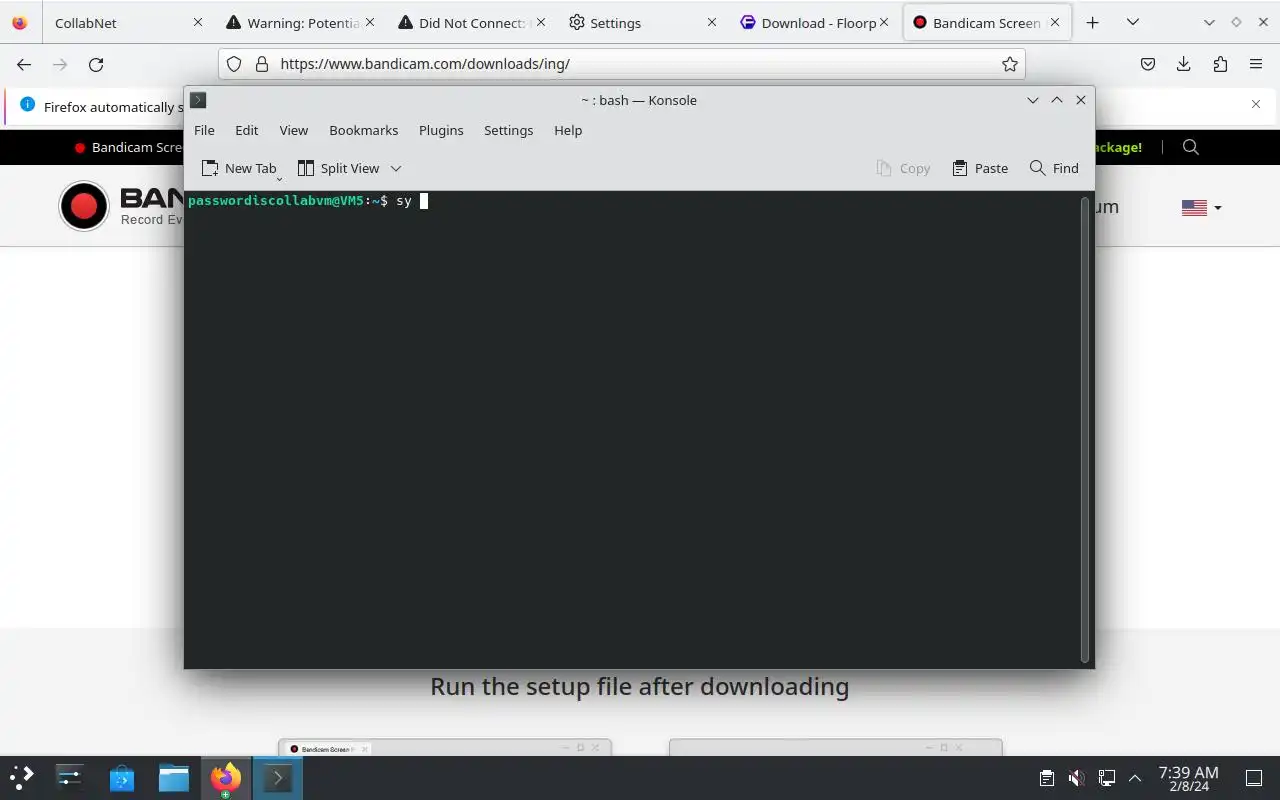Viewport: 1280px width, 800px height.
Task: Click inside the Konsole terminal prompt area
Action: coord(634,430)
